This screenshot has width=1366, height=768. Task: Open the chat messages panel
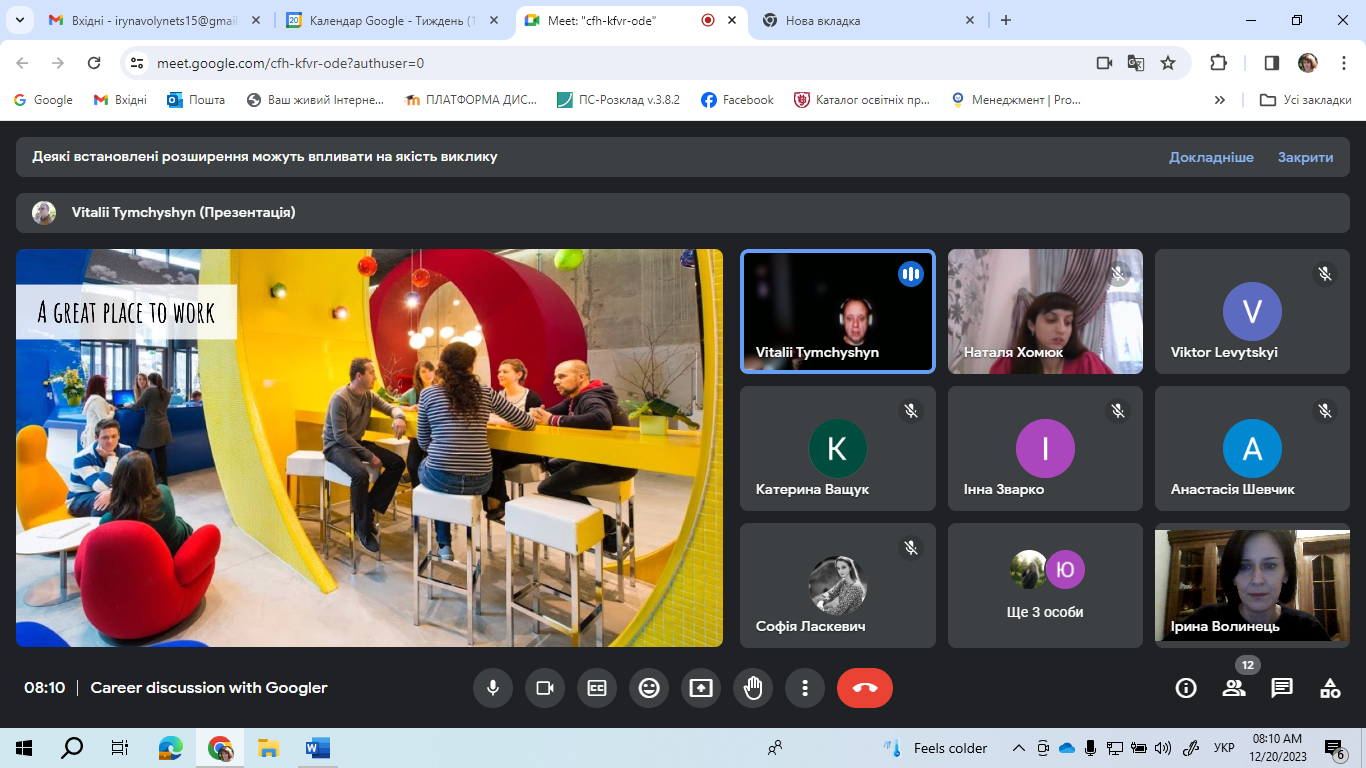point(1282,688)
